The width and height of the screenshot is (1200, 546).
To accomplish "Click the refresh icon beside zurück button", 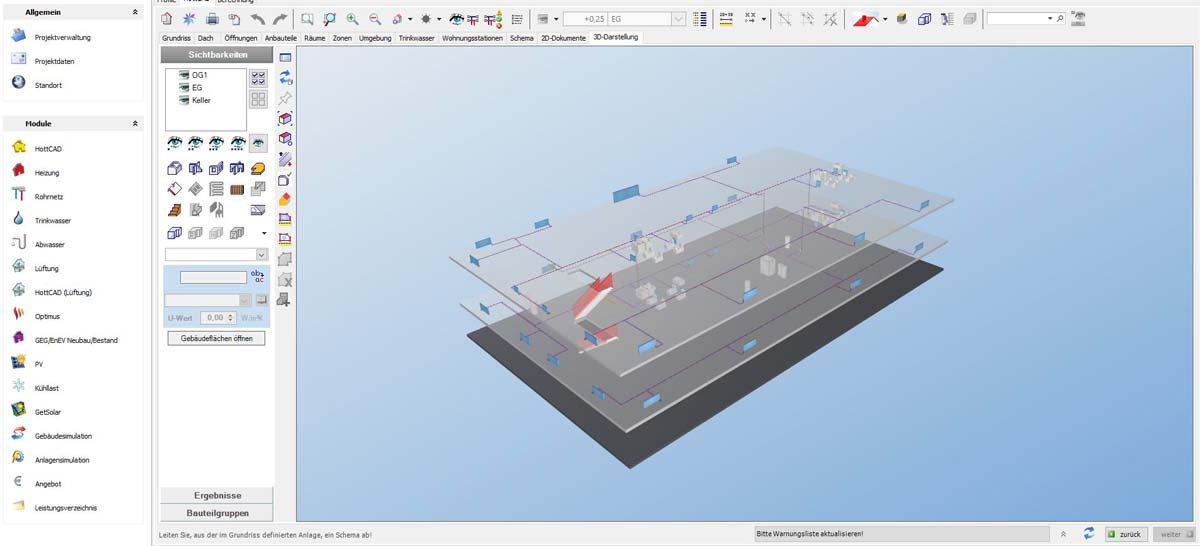I will (x=1088, y=534).
